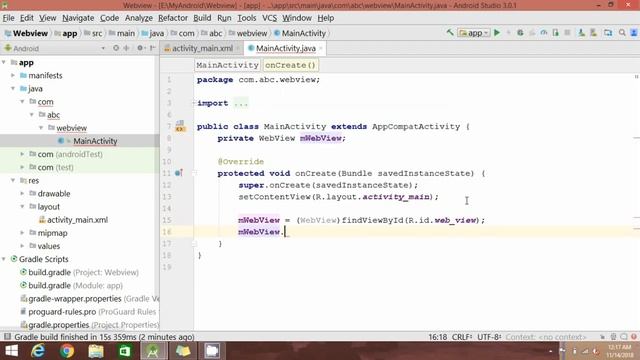Click the gutter override marker on line 11
This screenshot has width=640, height=360.
(x=178, y=173)
